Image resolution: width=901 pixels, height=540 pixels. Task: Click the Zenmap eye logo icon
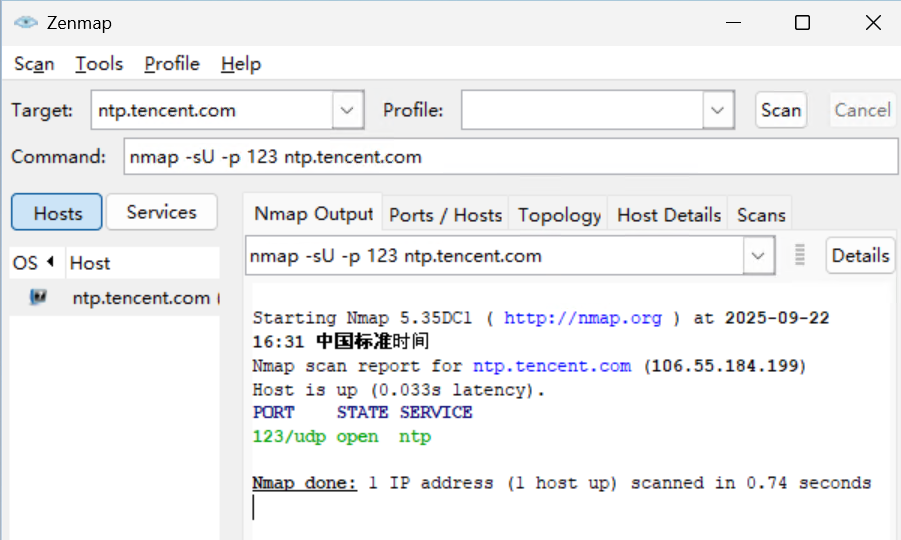(x=26, y=22)
